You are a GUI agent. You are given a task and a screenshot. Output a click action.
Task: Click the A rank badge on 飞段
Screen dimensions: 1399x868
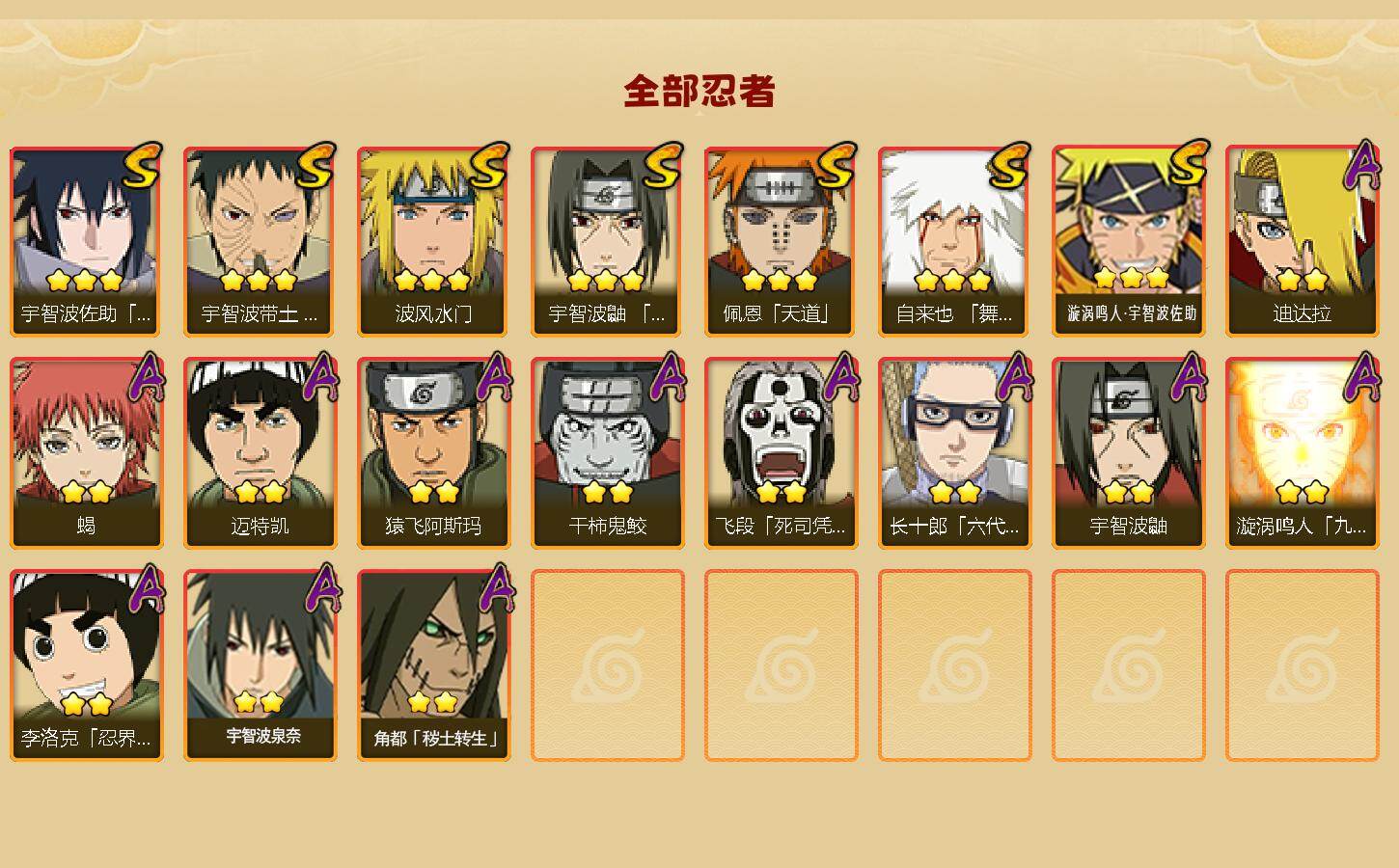pyautogui.click(x=840, y=377)
